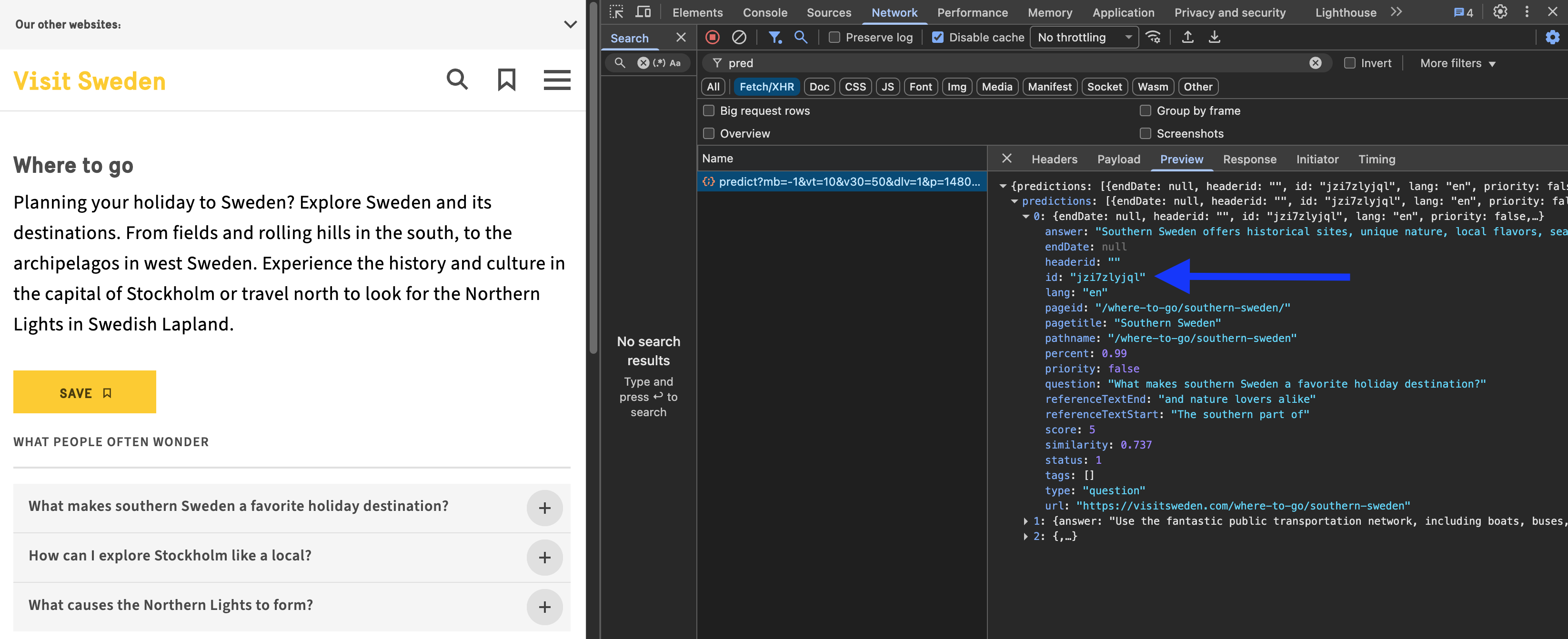Viewport: 1568px width, 639px height.
Task: Enable Big request rows option
Action: coord(709,111)
